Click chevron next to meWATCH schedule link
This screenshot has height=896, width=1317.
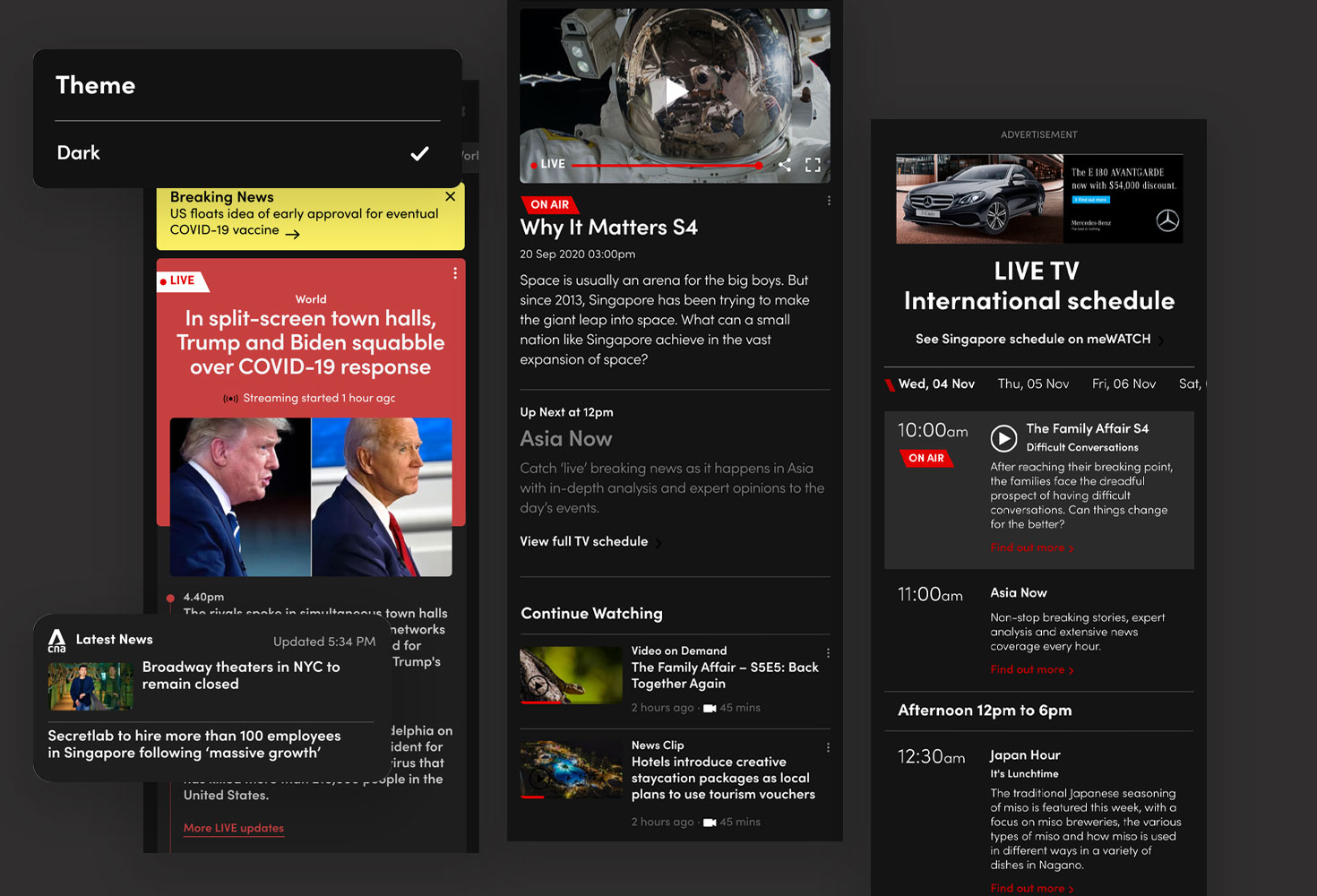click(1161, 340)
